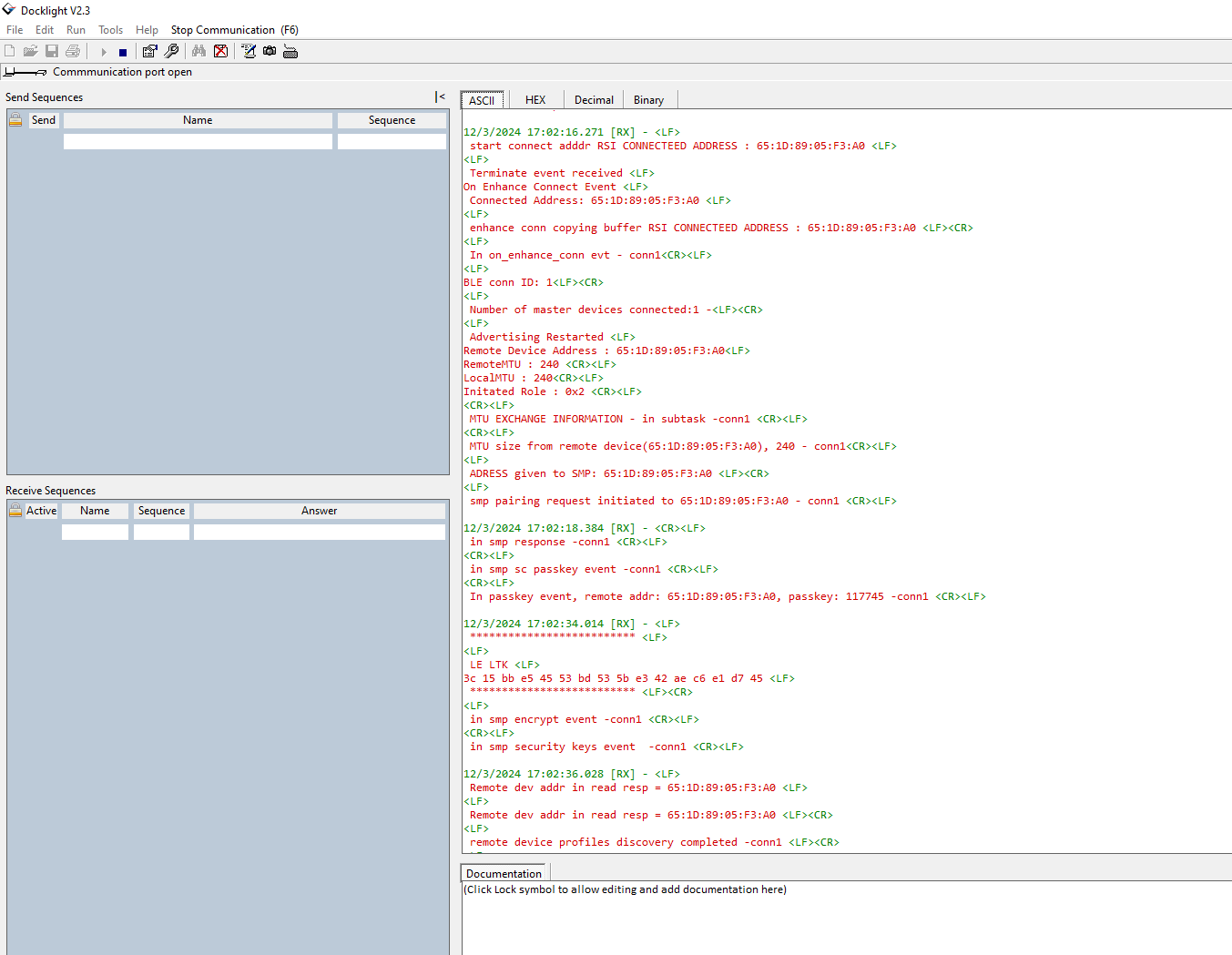Open program options with the wrench icon
This screenshot has height=955, width=1232.
(171, 50)
